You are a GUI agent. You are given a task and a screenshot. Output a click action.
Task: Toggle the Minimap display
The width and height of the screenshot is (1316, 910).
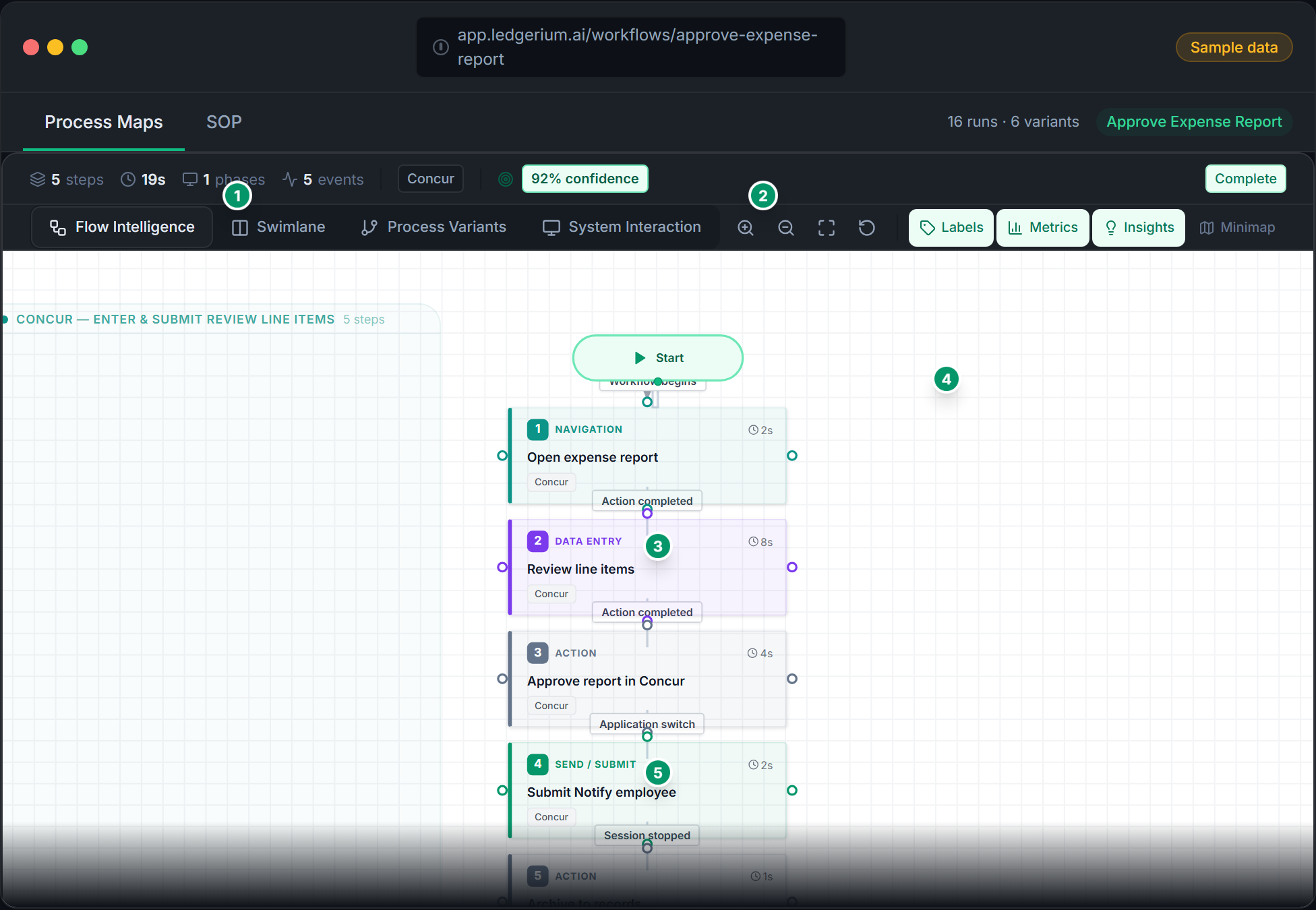pyautogui.click(x=1237, y=228)
